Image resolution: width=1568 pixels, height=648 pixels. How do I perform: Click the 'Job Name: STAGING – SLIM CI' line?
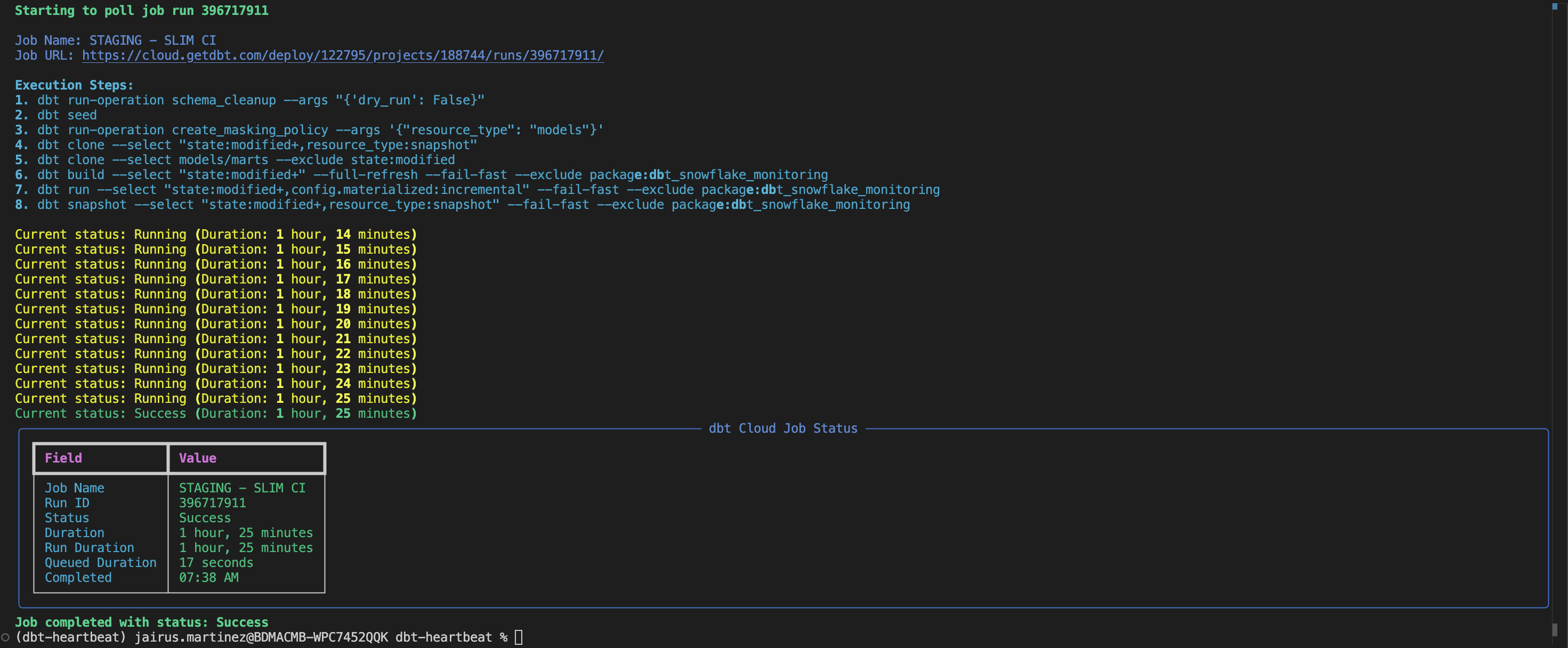pyautogui.click(x=115, y=40)
